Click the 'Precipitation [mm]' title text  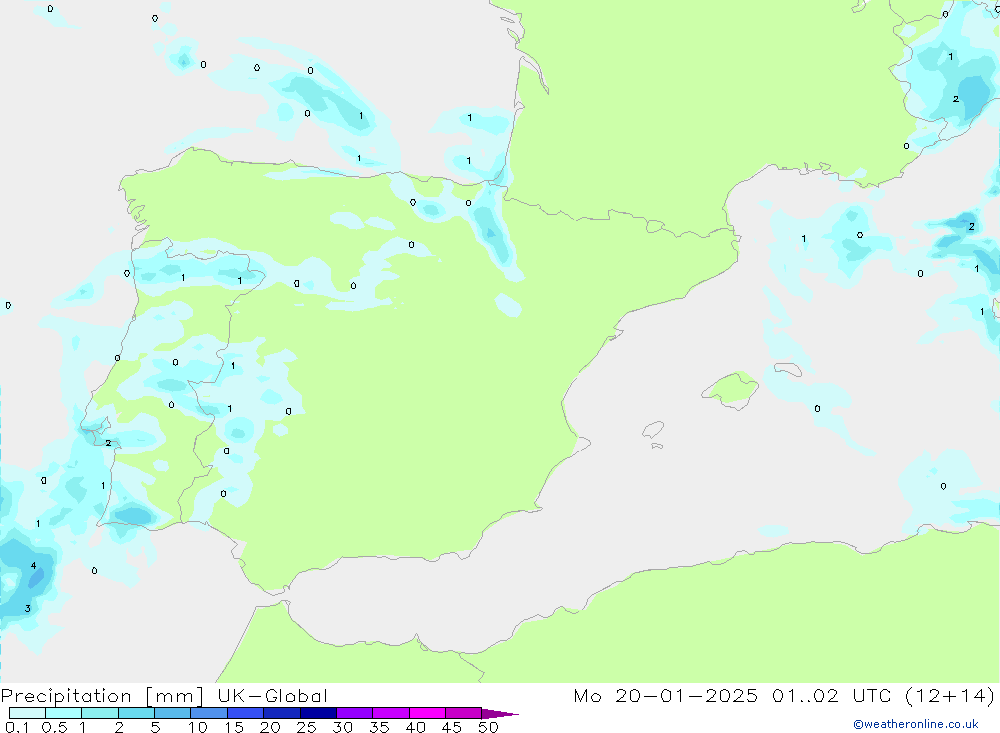pos(102,696)
